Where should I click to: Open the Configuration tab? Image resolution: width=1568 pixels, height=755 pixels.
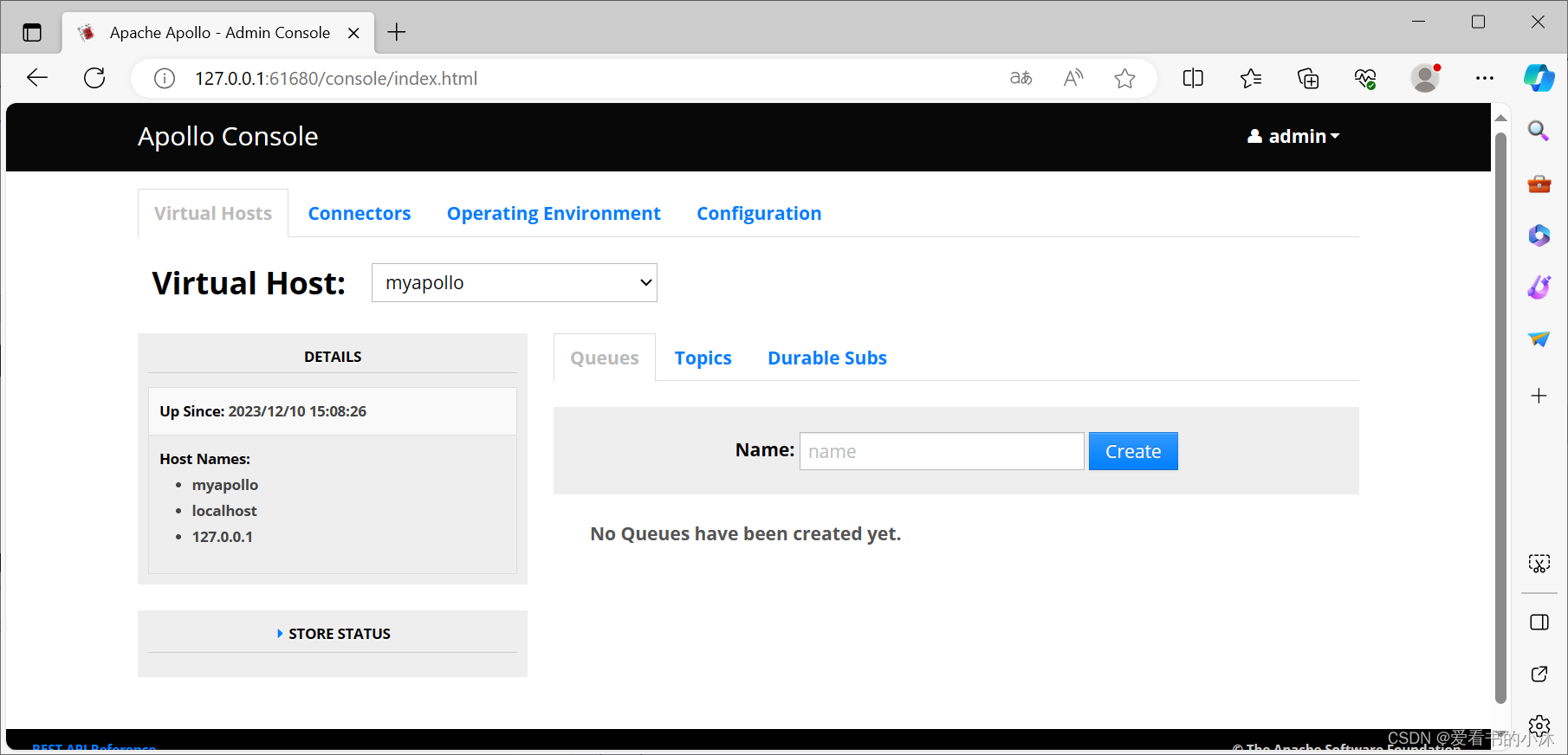tap(759, 213)
